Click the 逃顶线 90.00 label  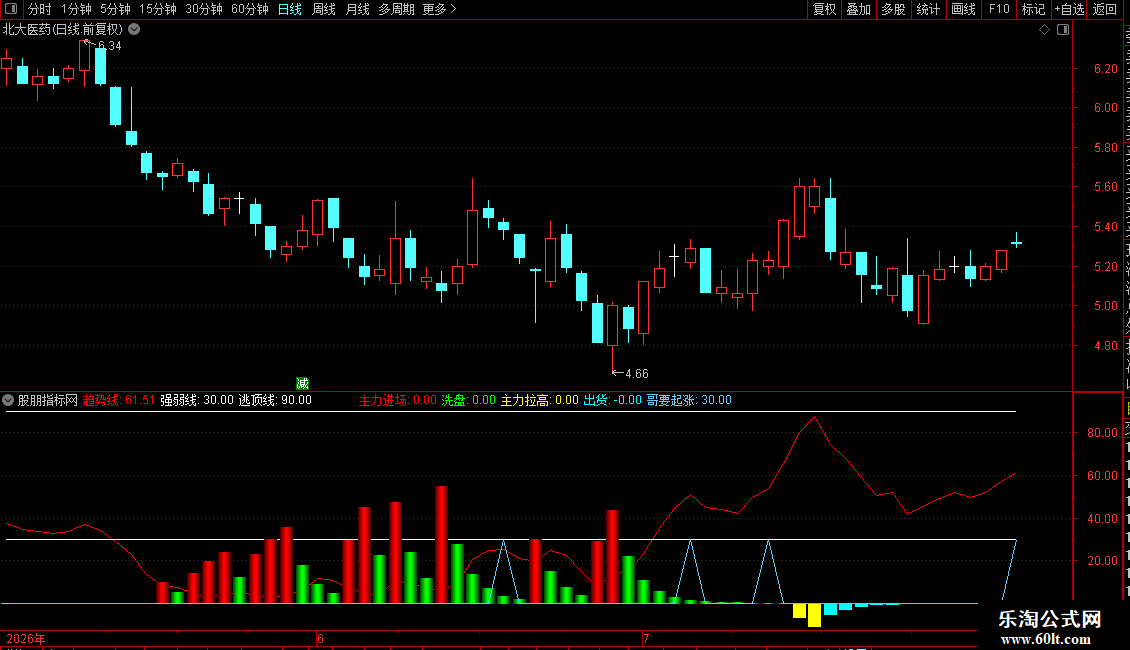point(275,400)
